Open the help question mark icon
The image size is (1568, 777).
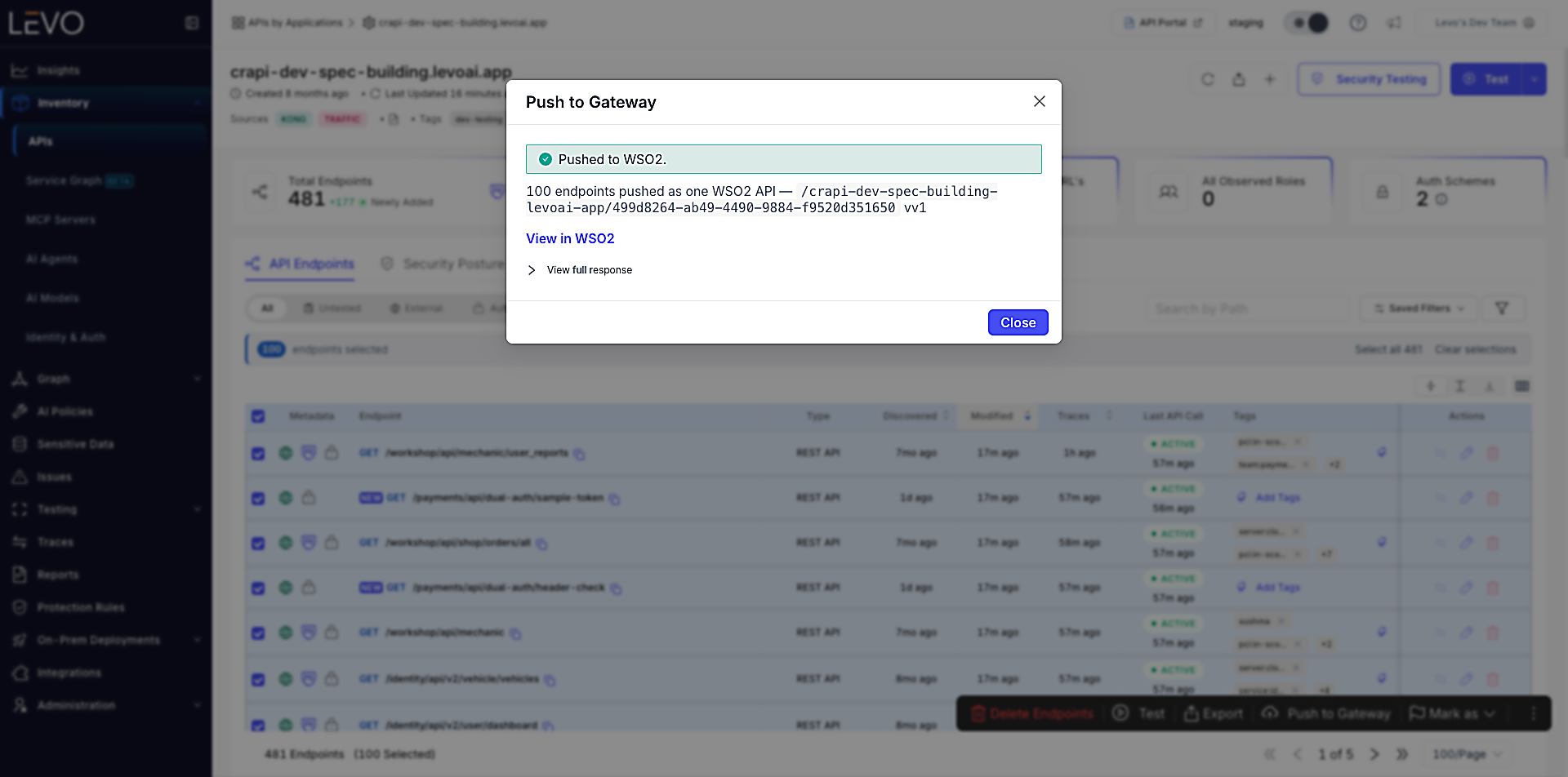coord(1357,23)
